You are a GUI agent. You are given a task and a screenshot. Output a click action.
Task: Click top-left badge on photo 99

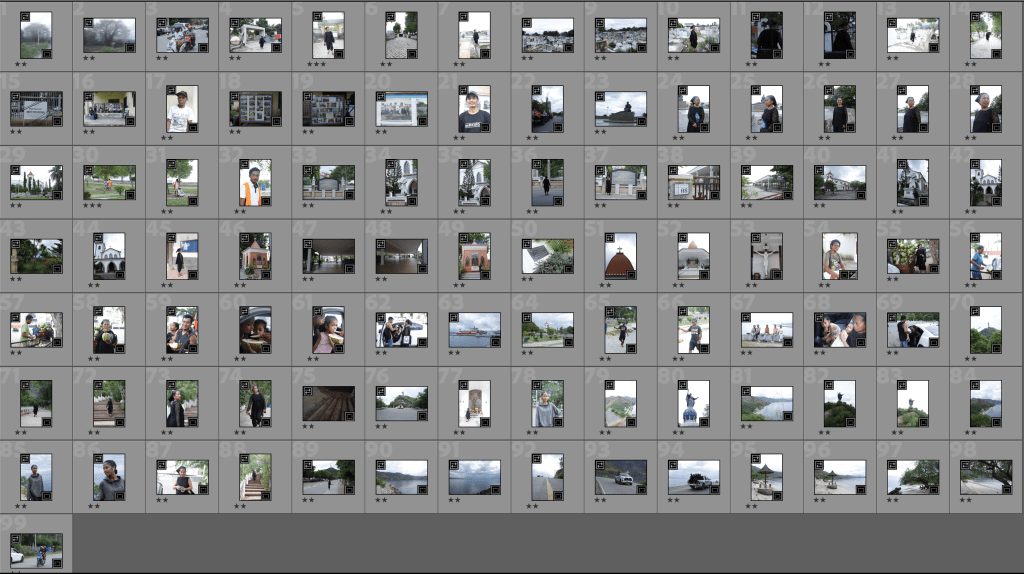[16, 539]
